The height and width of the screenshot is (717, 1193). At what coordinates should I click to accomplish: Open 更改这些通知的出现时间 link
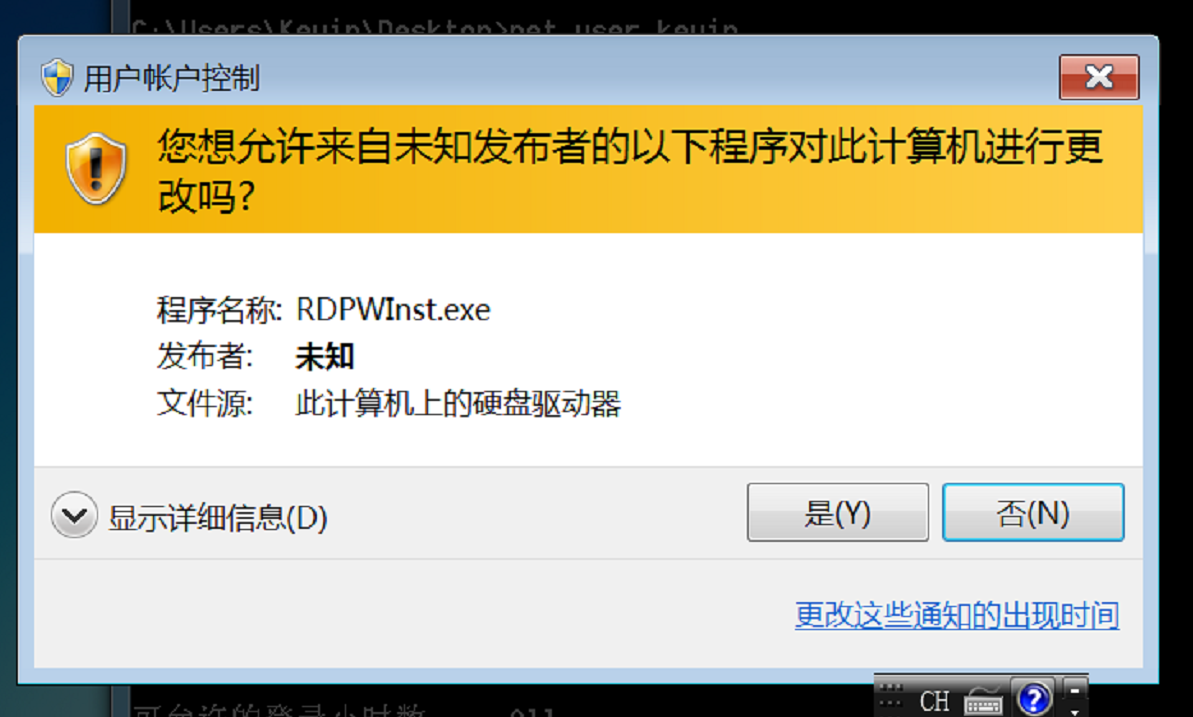[956, 615]
